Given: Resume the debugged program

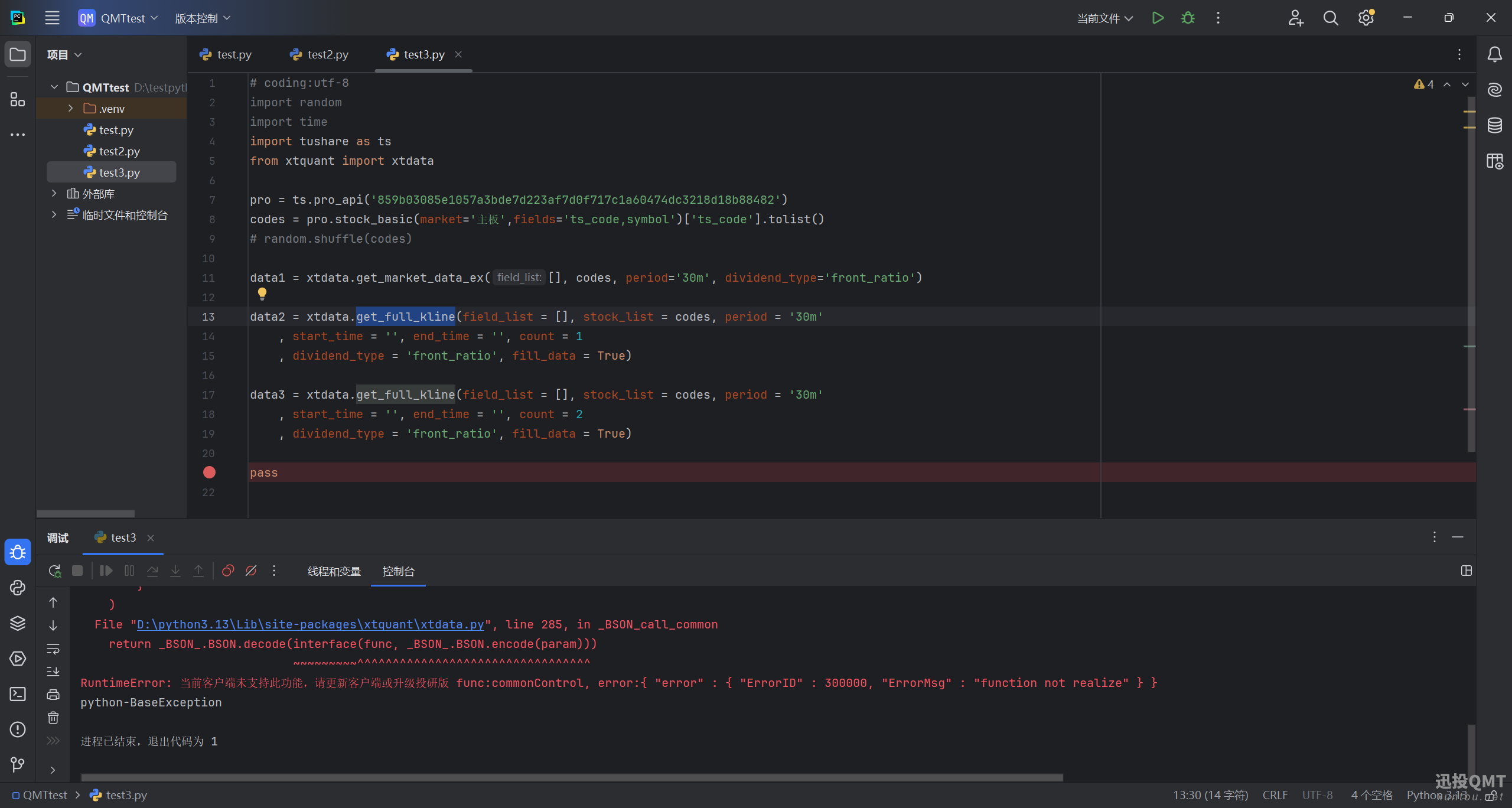Looking at the screenshot, I should (x=106, y=571).
